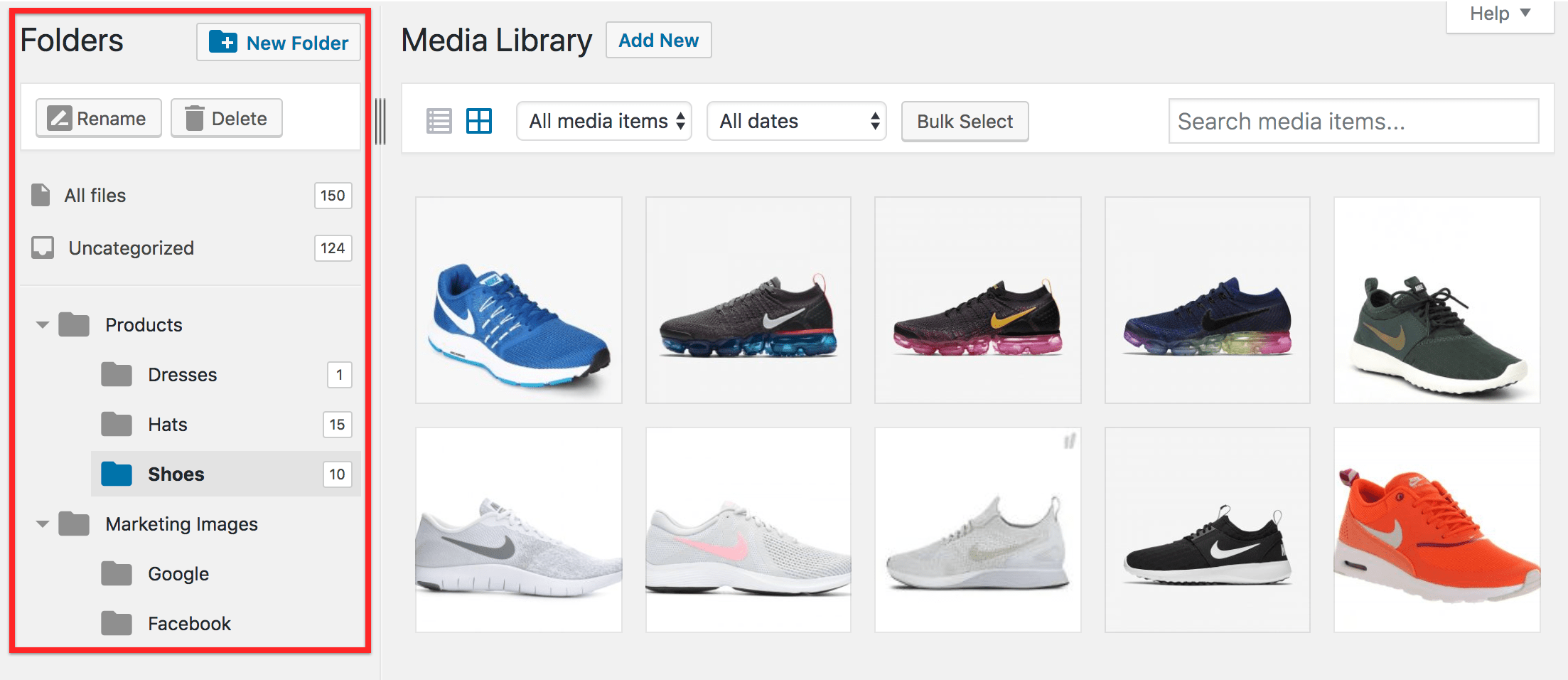This screenshot has height=680, width=1568.
Task: Click the Google folder icon
Action: tap(117, 573)
